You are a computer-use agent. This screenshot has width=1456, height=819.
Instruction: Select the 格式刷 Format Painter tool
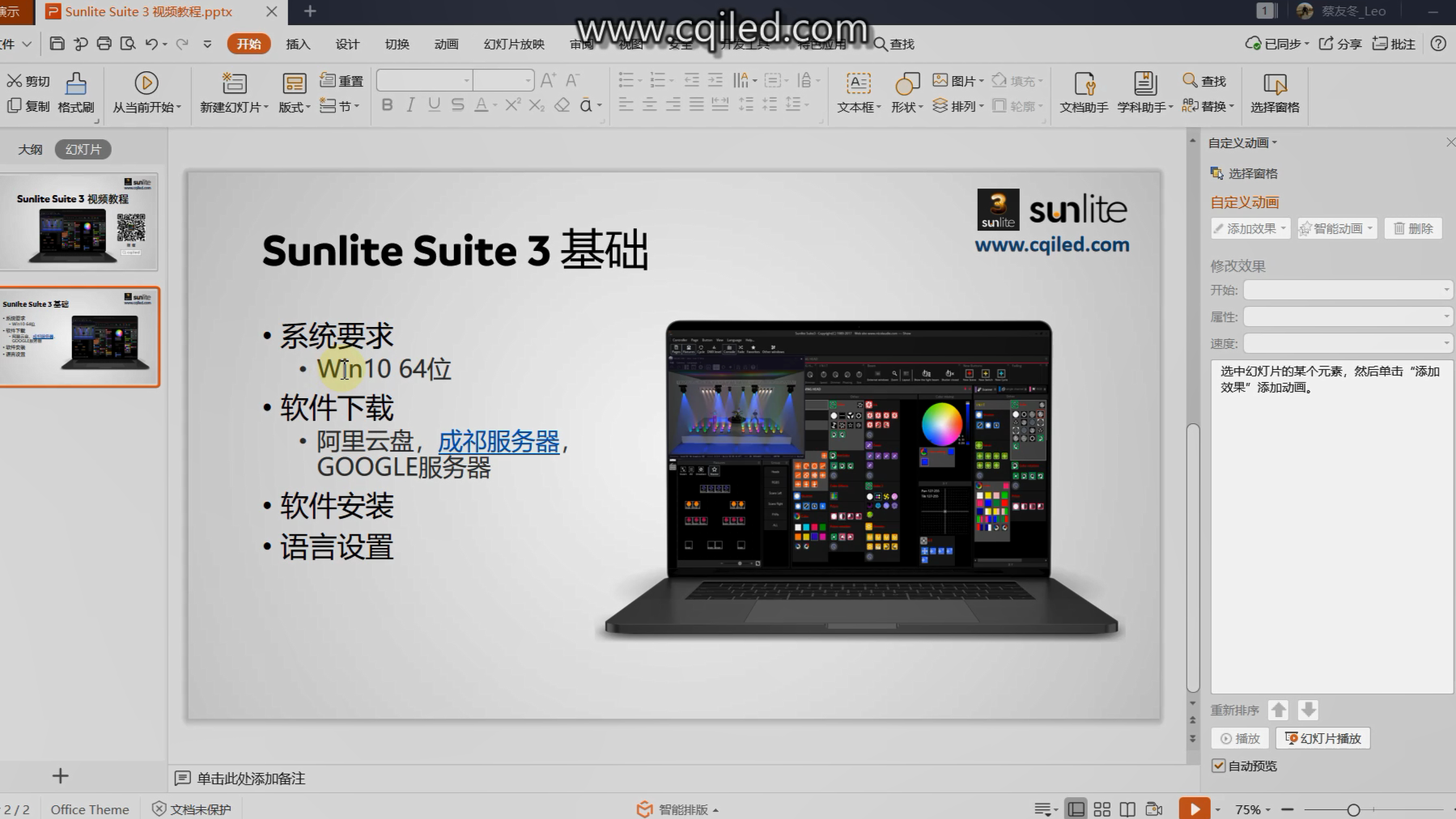coord(76,93)
